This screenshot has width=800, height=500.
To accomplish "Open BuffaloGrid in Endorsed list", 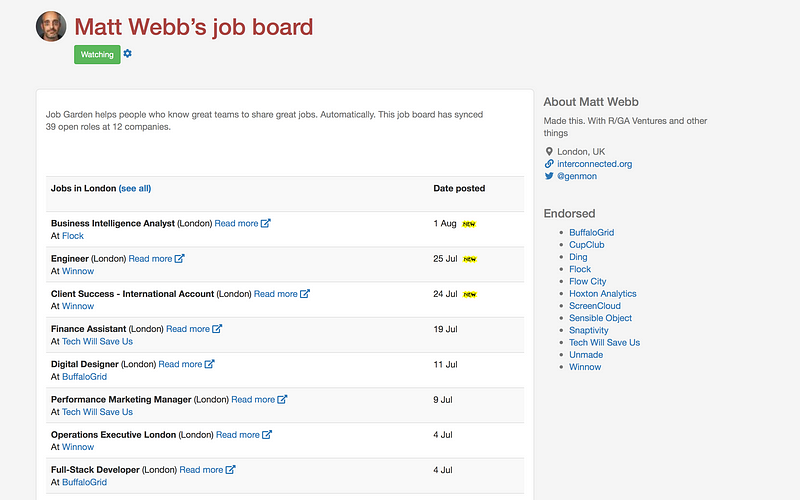I will [592, 232].
